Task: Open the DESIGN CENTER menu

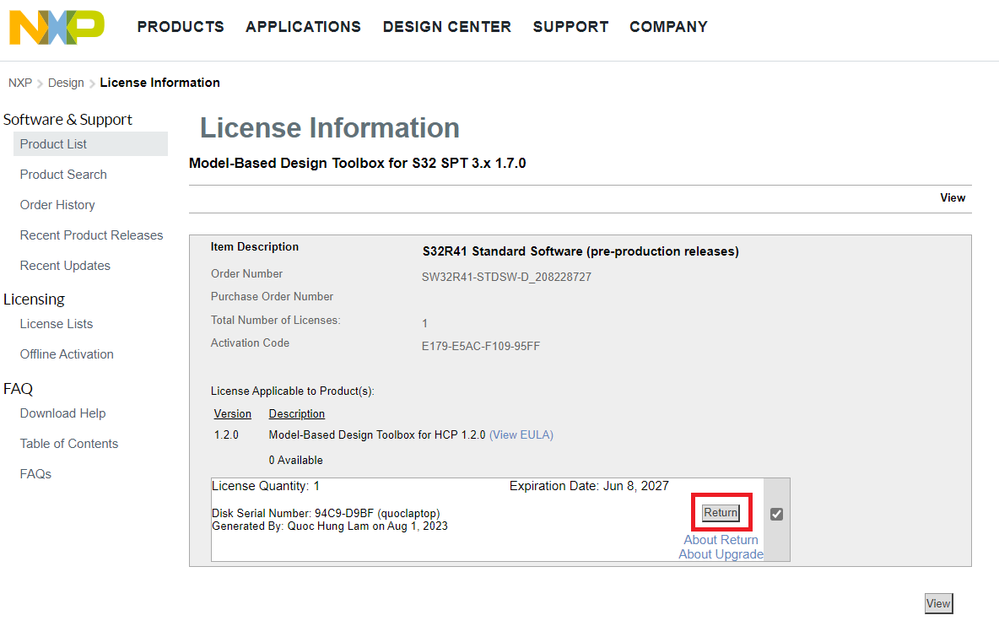Action: (x=447, y=27)
